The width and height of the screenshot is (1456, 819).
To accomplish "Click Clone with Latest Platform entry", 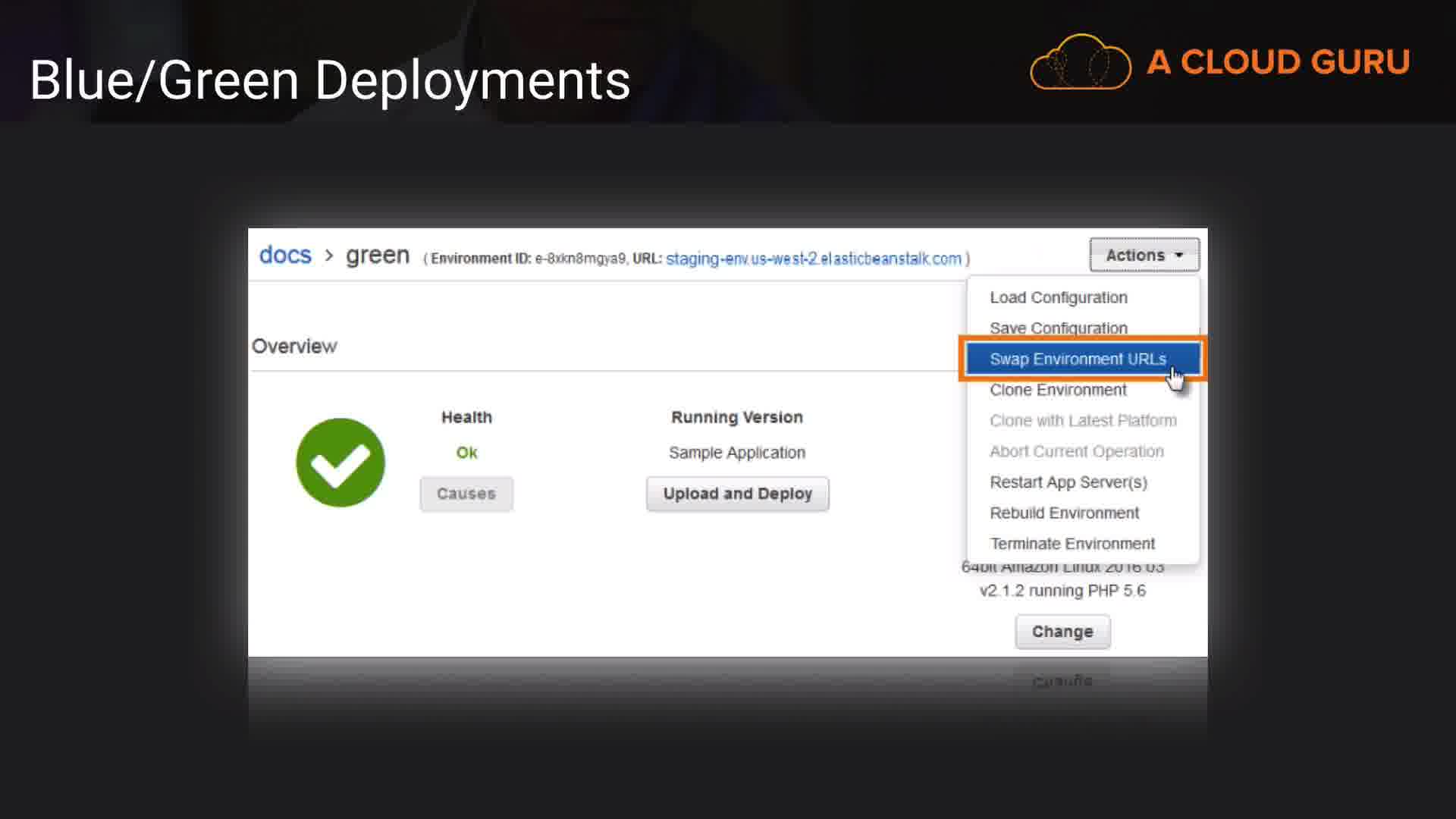I will click(1083, 421).
